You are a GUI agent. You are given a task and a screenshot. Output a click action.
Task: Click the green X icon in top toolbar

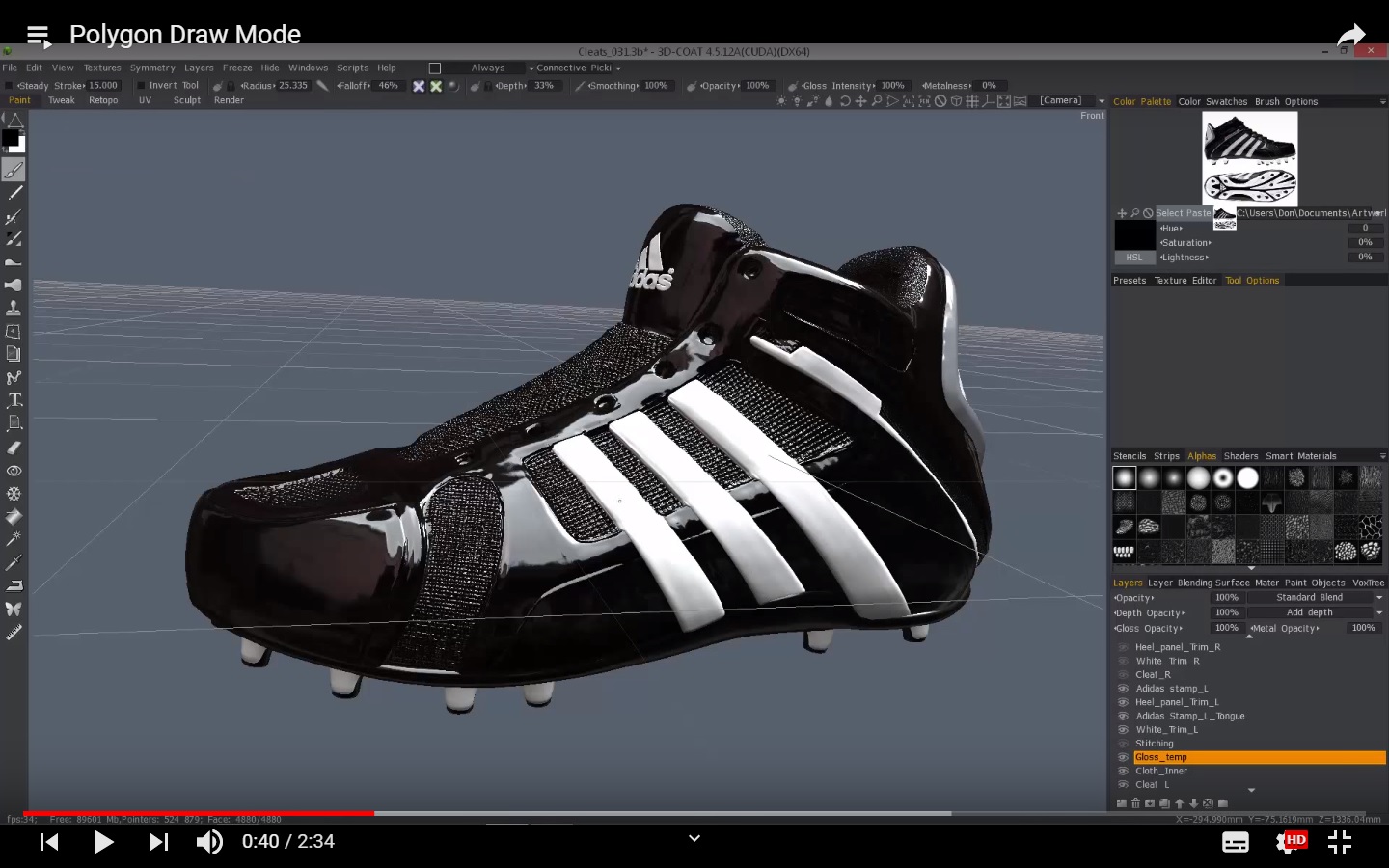coord(436,86)
